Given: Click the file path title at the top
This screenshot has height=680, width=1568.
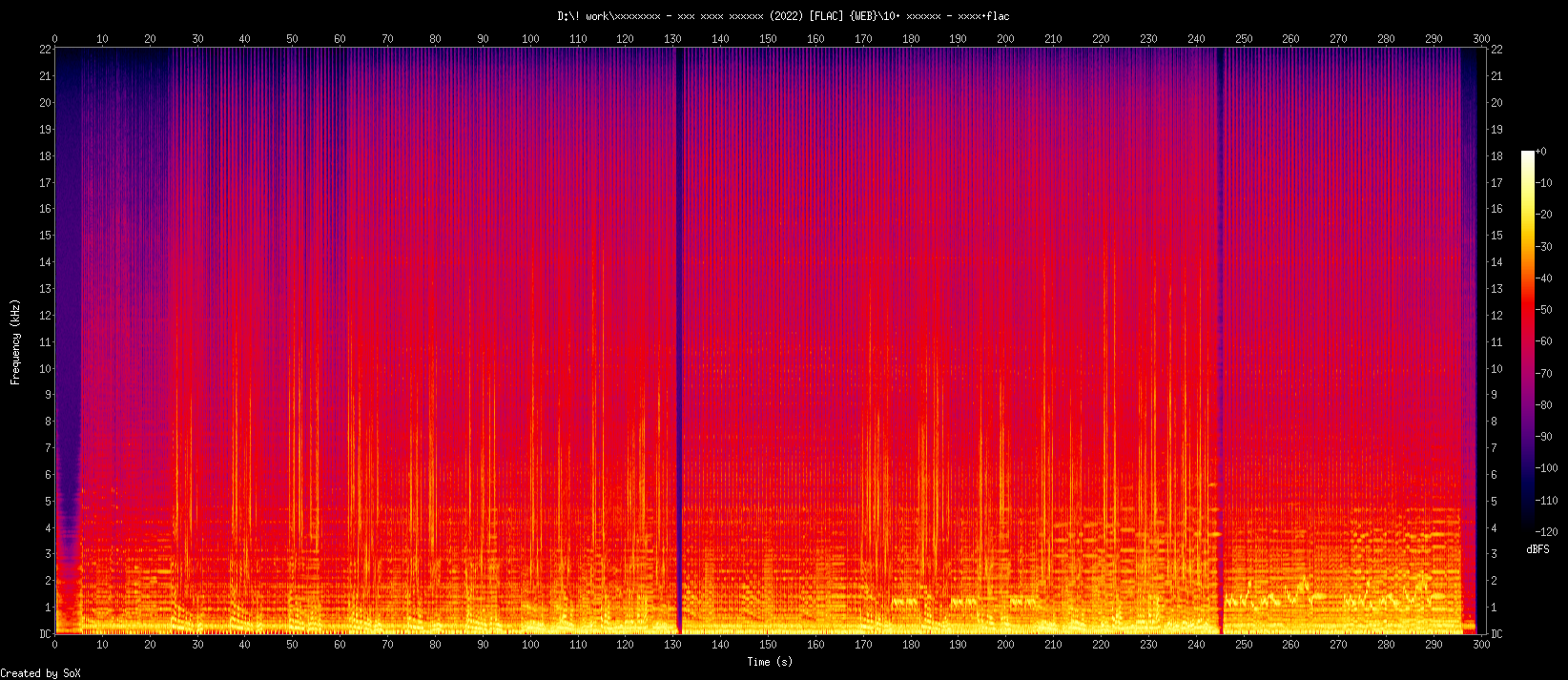Looking at the screenshot, I should tap(783, 16).
